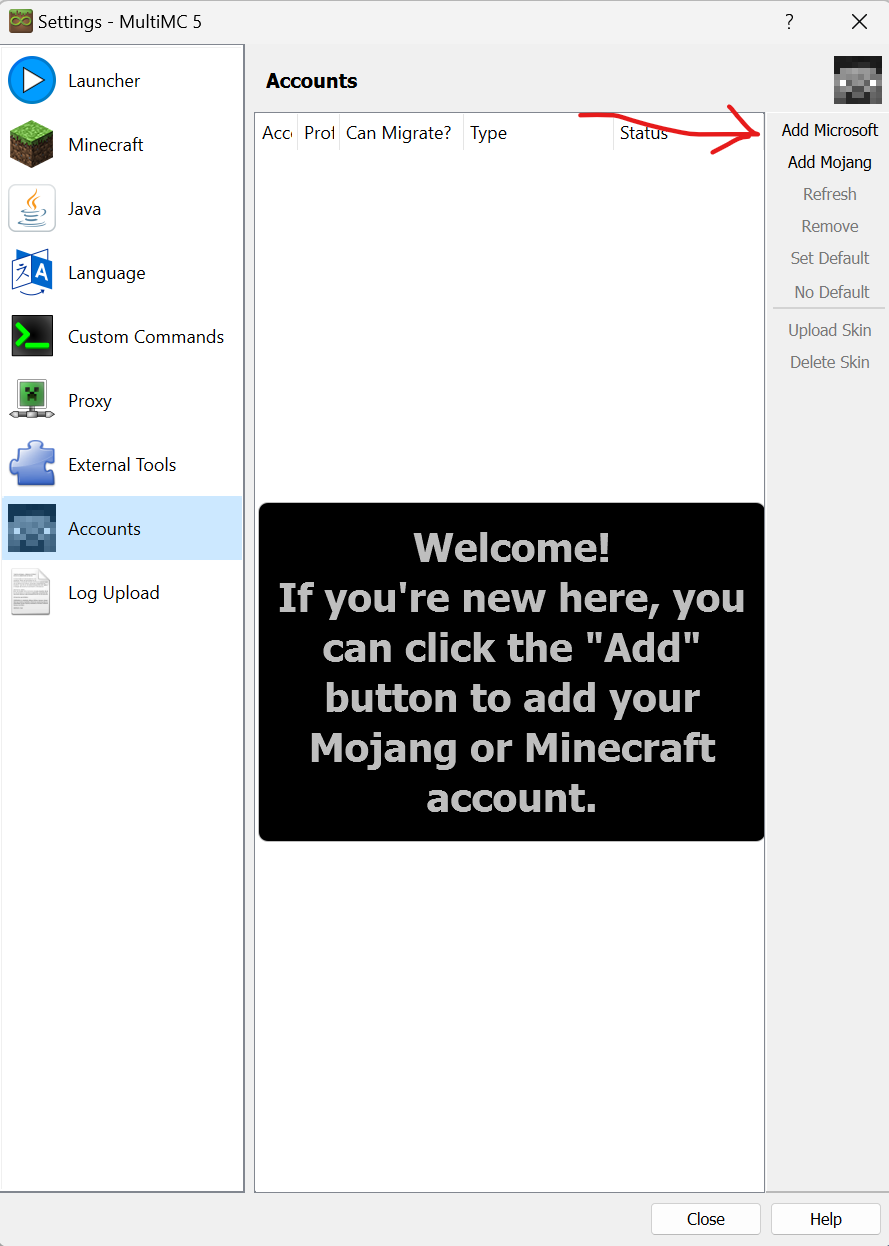Switch to the External Tools page

click(x=122, y=465)
